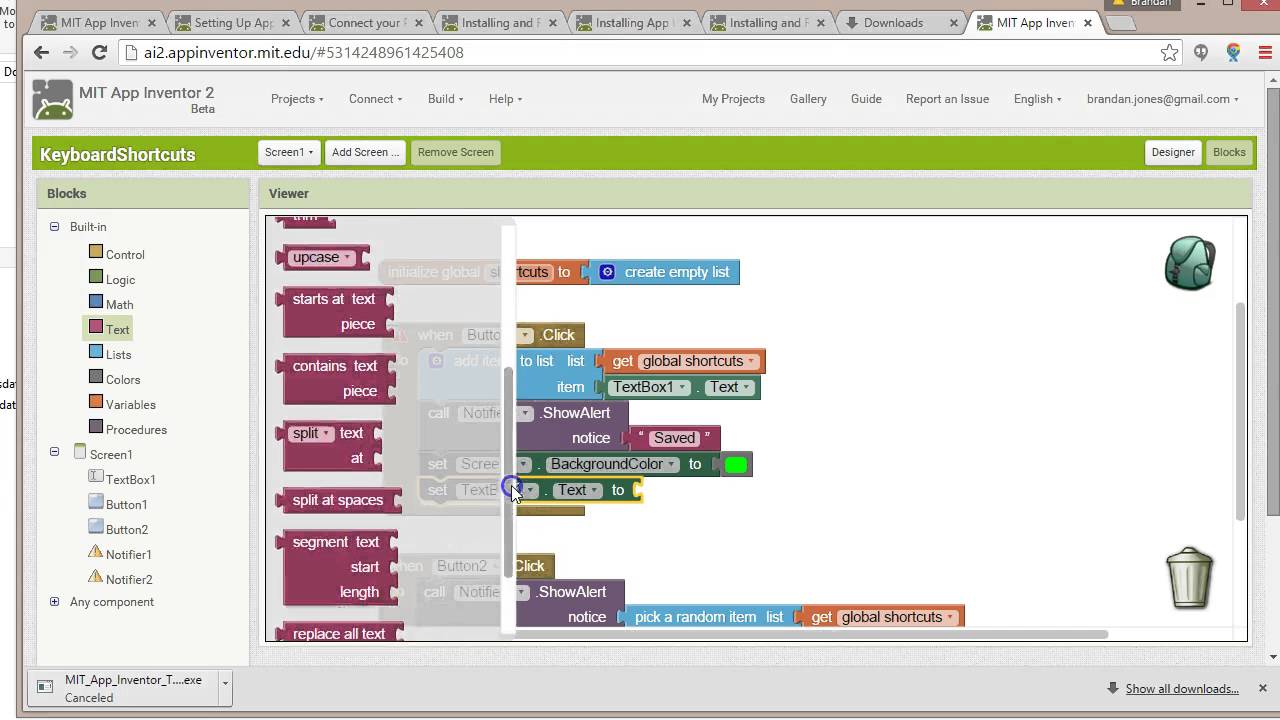Image resolution: width=1280 pixels, height=720 pixels.
Task: Open the Report an Issue link
Action: (947, 99)
